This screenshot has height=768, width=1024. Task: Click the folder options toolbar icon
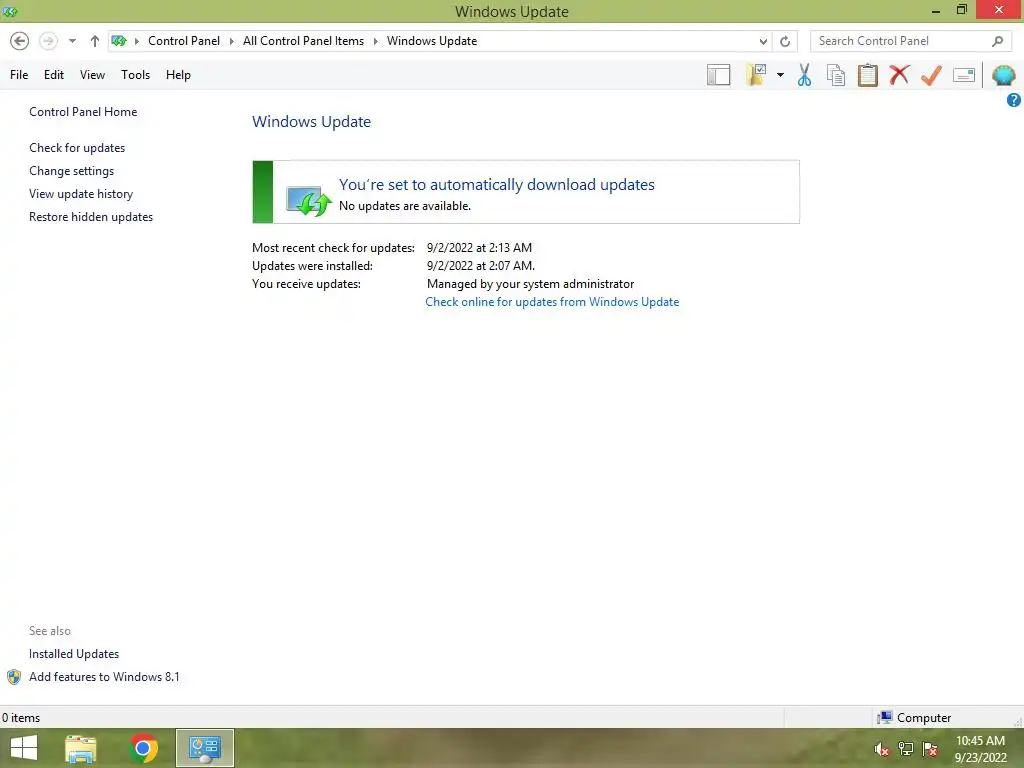tap(756, 75)
